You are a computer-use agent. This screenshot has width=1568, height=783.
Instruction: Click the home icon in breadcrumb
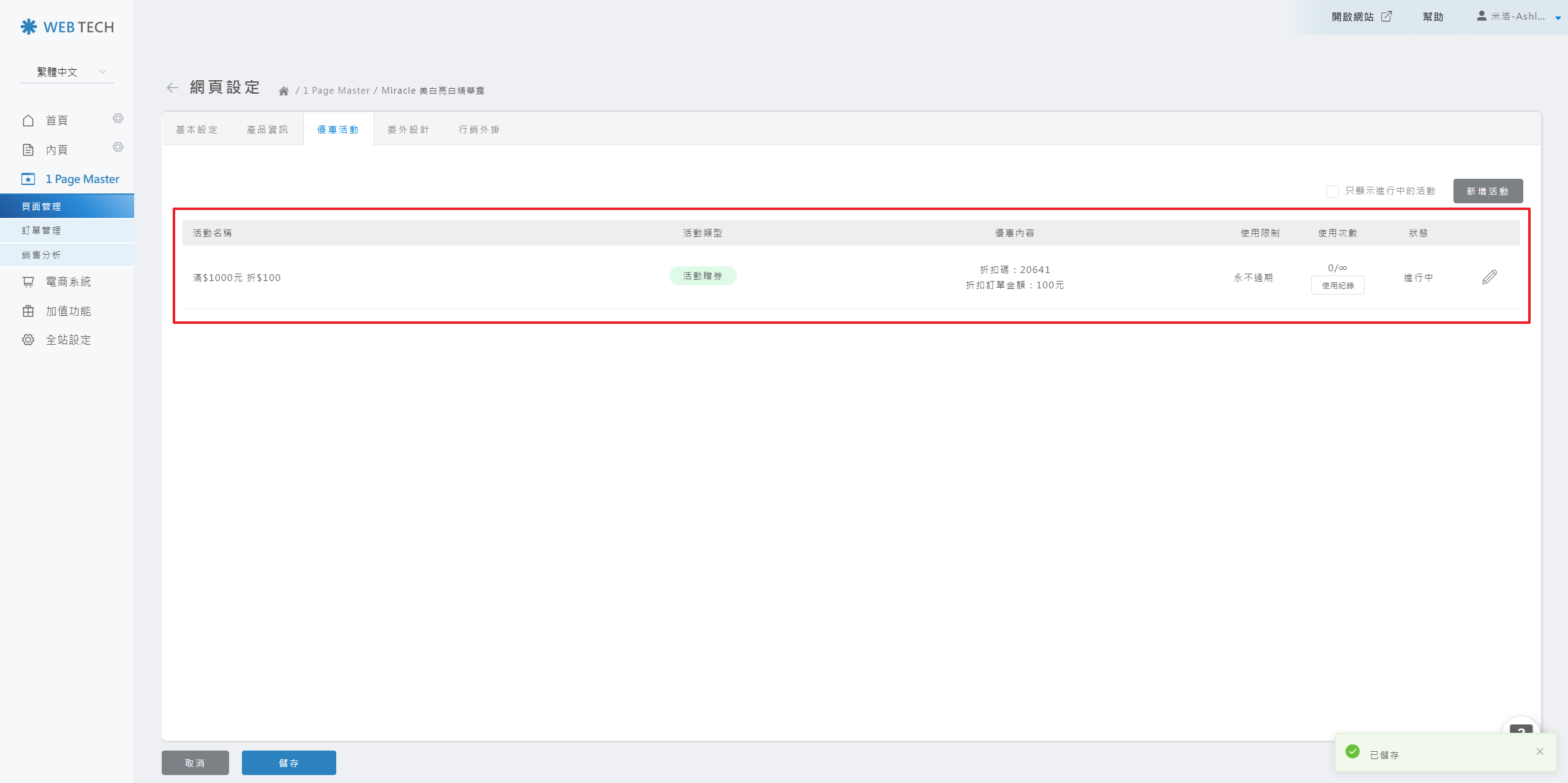click(x=284, y=91)
